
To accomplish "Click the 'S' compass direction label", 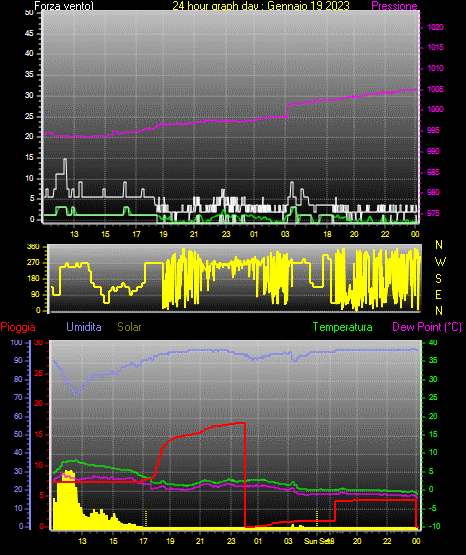I will (438, 279).
